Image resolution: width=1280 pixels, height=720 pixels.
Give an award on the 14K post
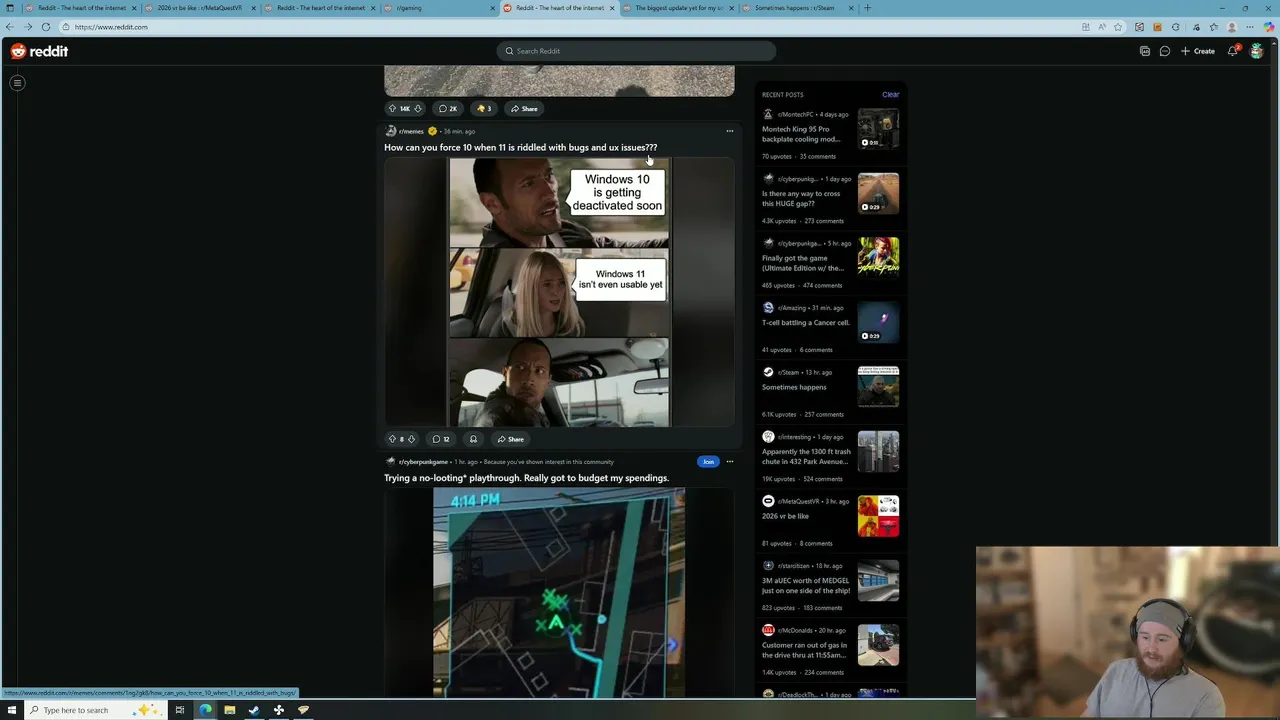coord(484,108)
